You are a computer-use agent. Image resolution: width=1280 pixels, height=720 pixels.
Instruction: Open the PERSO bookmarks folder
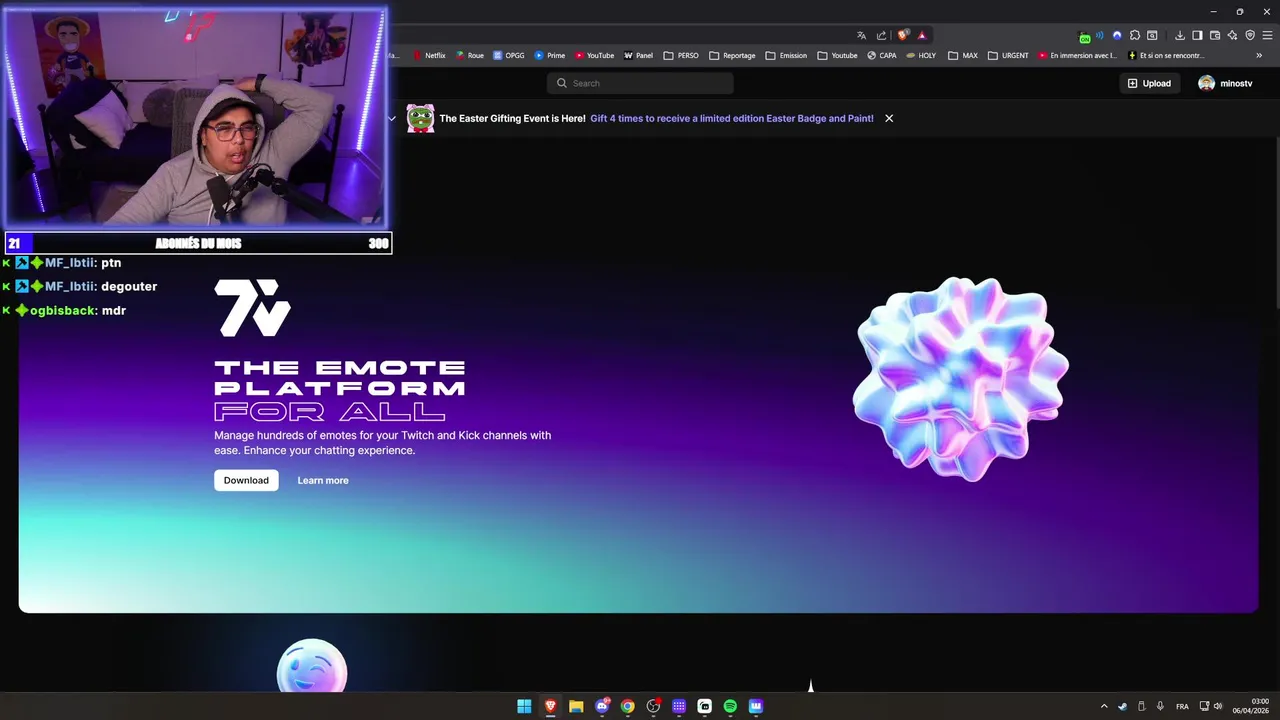pos(681,55)
